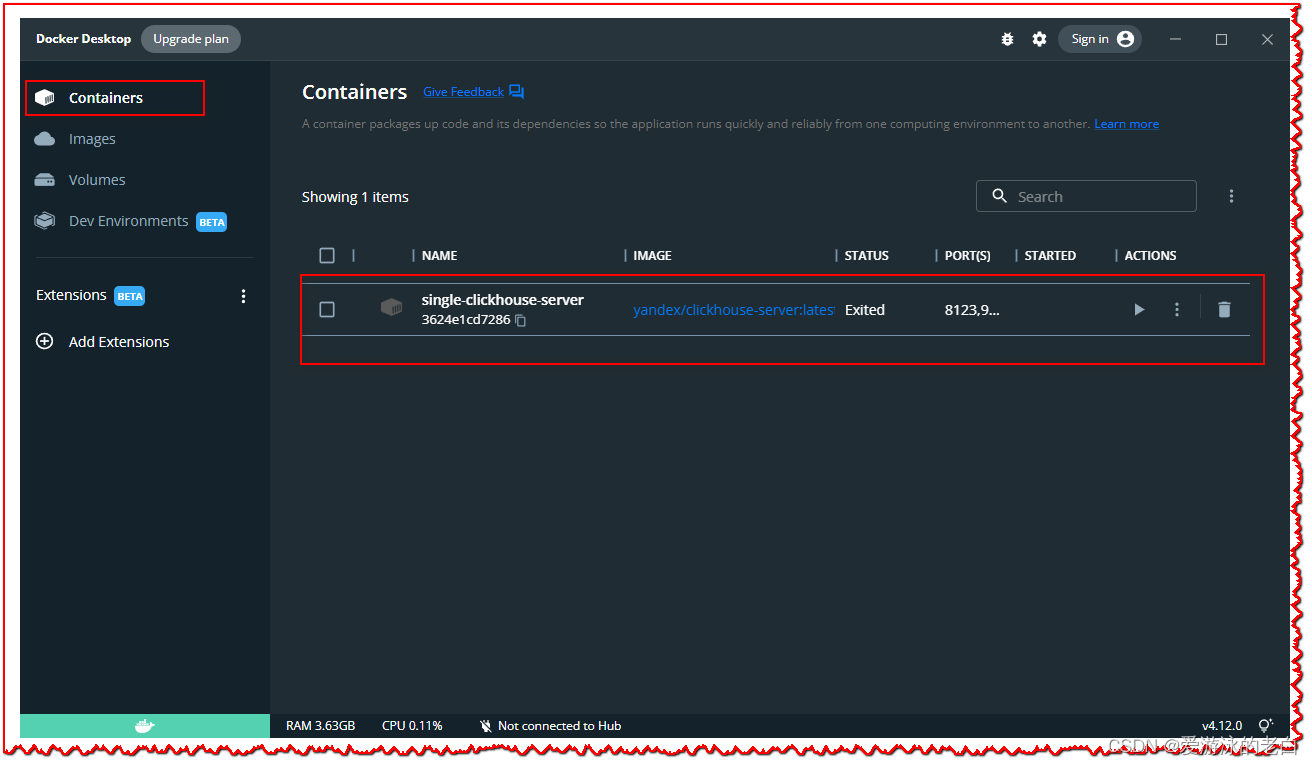Click the Exited status cell
1312x765 pixels.
pos(864,310)
